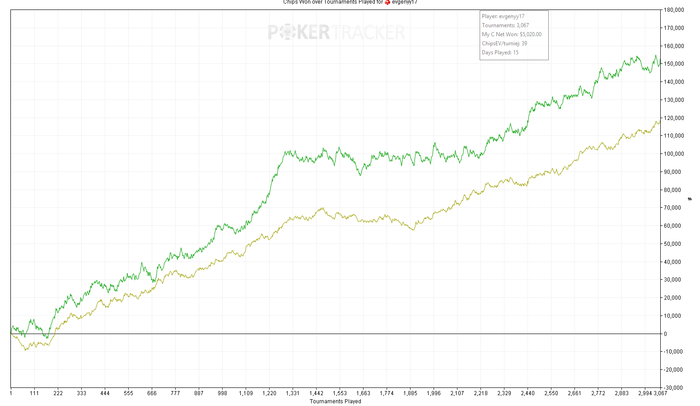Click the y-axis label 170,000
The image size is (700, 406).
674,28
